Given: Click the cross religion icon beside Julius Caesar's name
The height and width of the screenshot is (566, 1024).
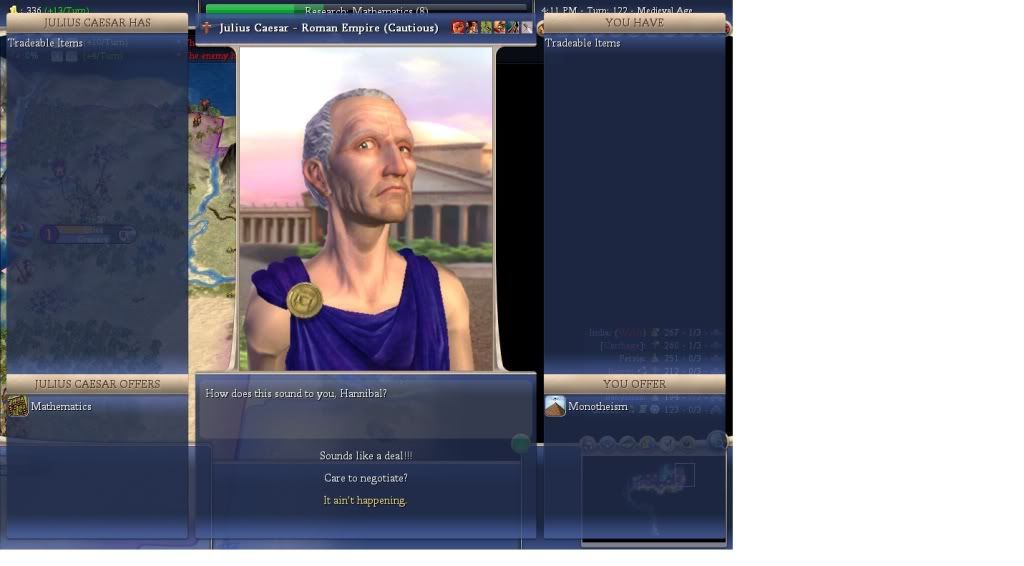Looking at the screenshot, I should 206,27.
